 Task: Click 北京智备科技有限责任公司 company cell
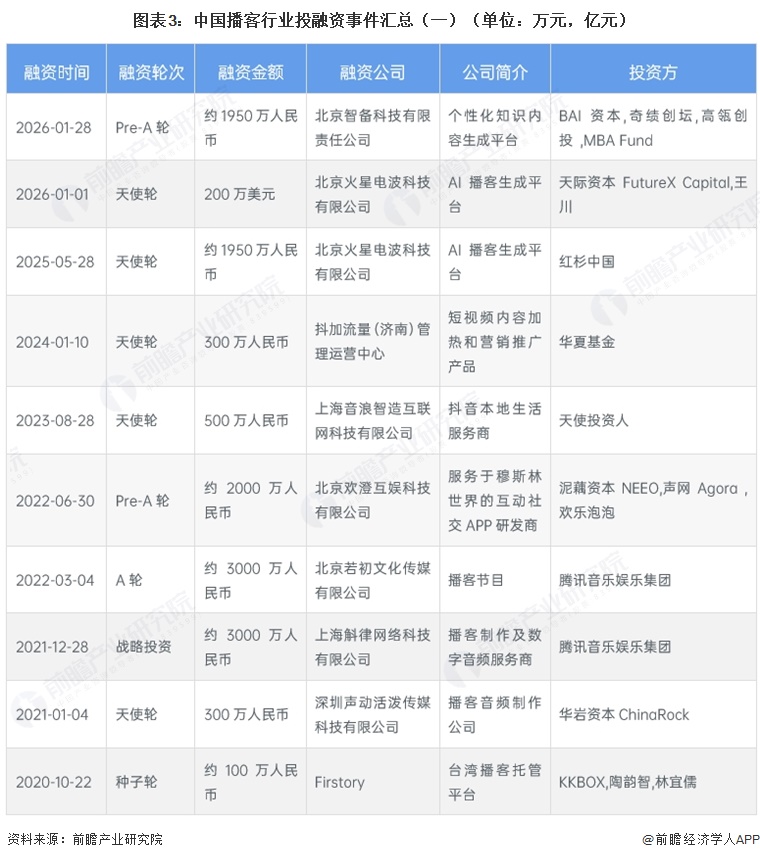point(373,128)
